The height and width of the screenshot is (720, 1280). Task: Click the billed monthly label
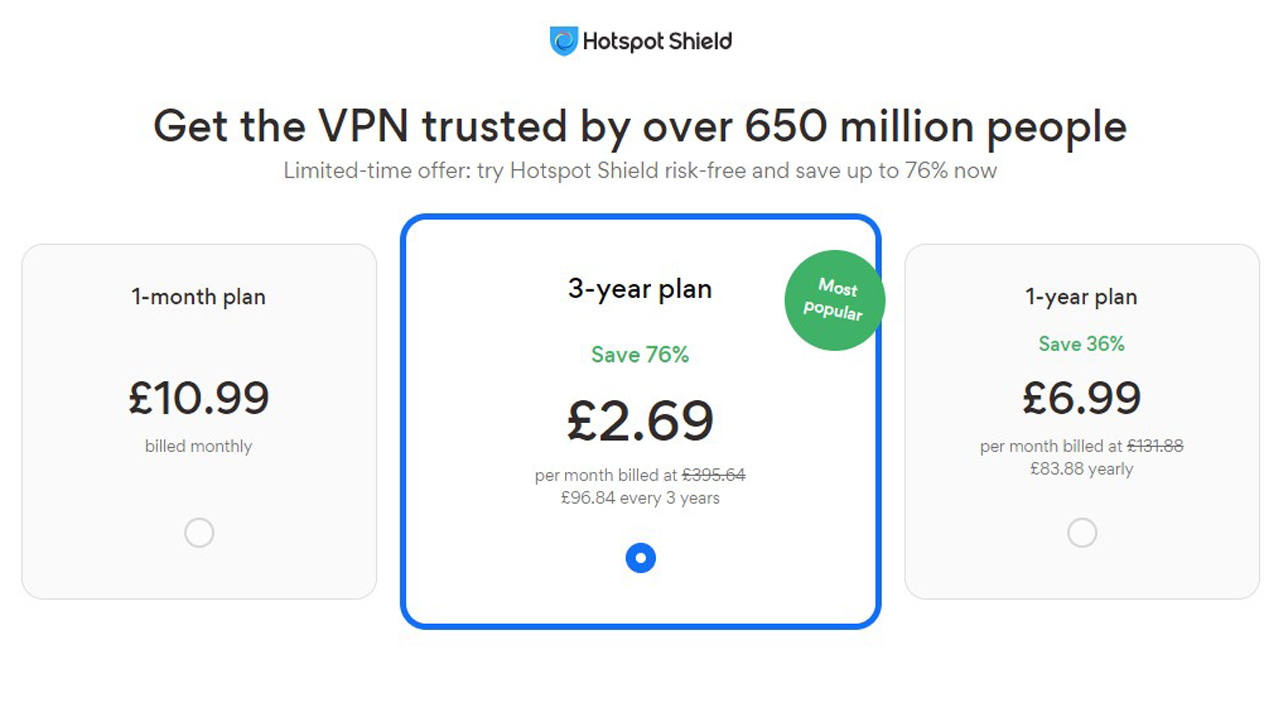pos(199,446)
